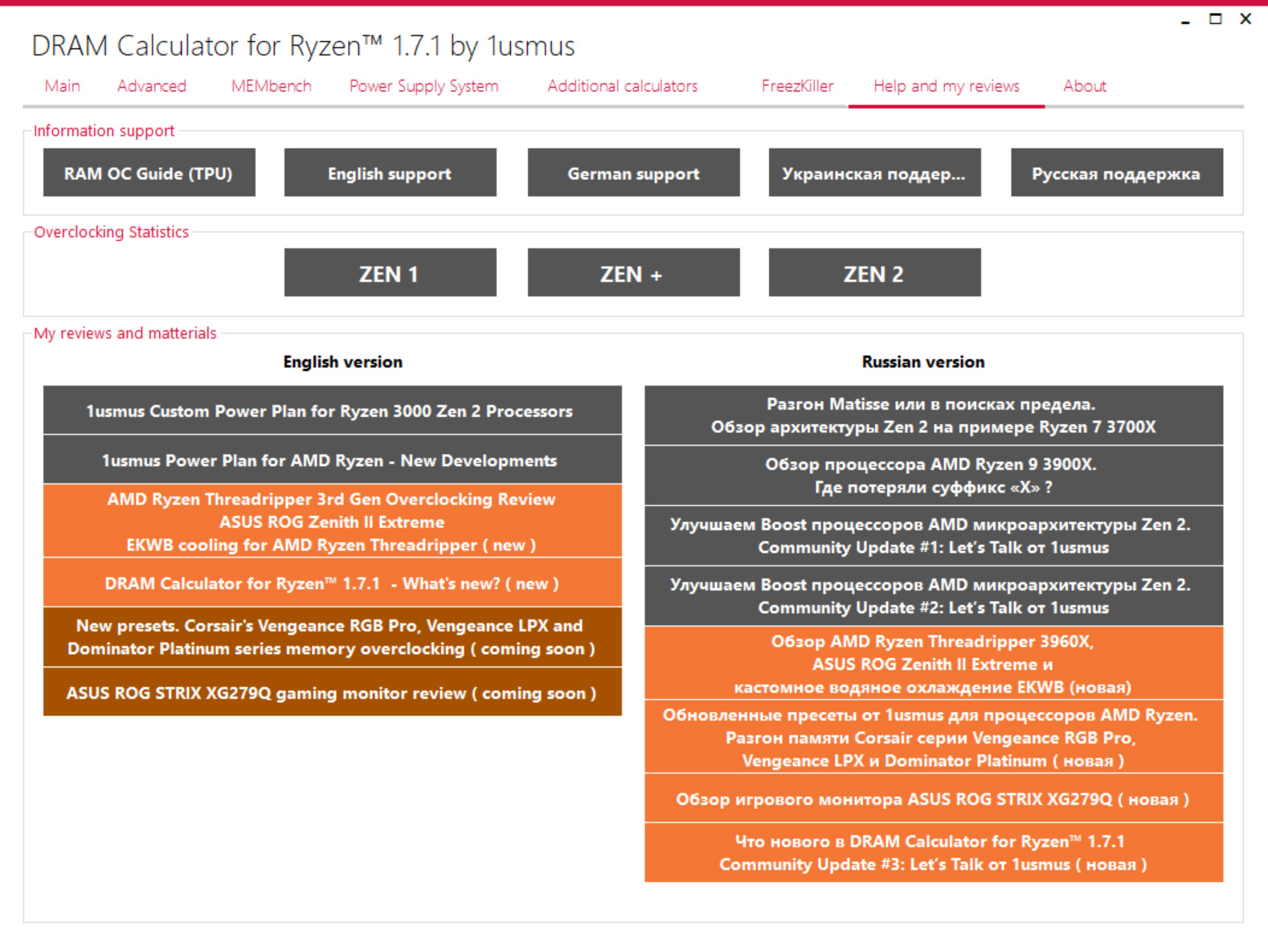The width and height of the screenshot is (1268, 952).
Task: Minimize the DRAM Calculator window
Action: pyautogui.click(x=1185, y=20)
